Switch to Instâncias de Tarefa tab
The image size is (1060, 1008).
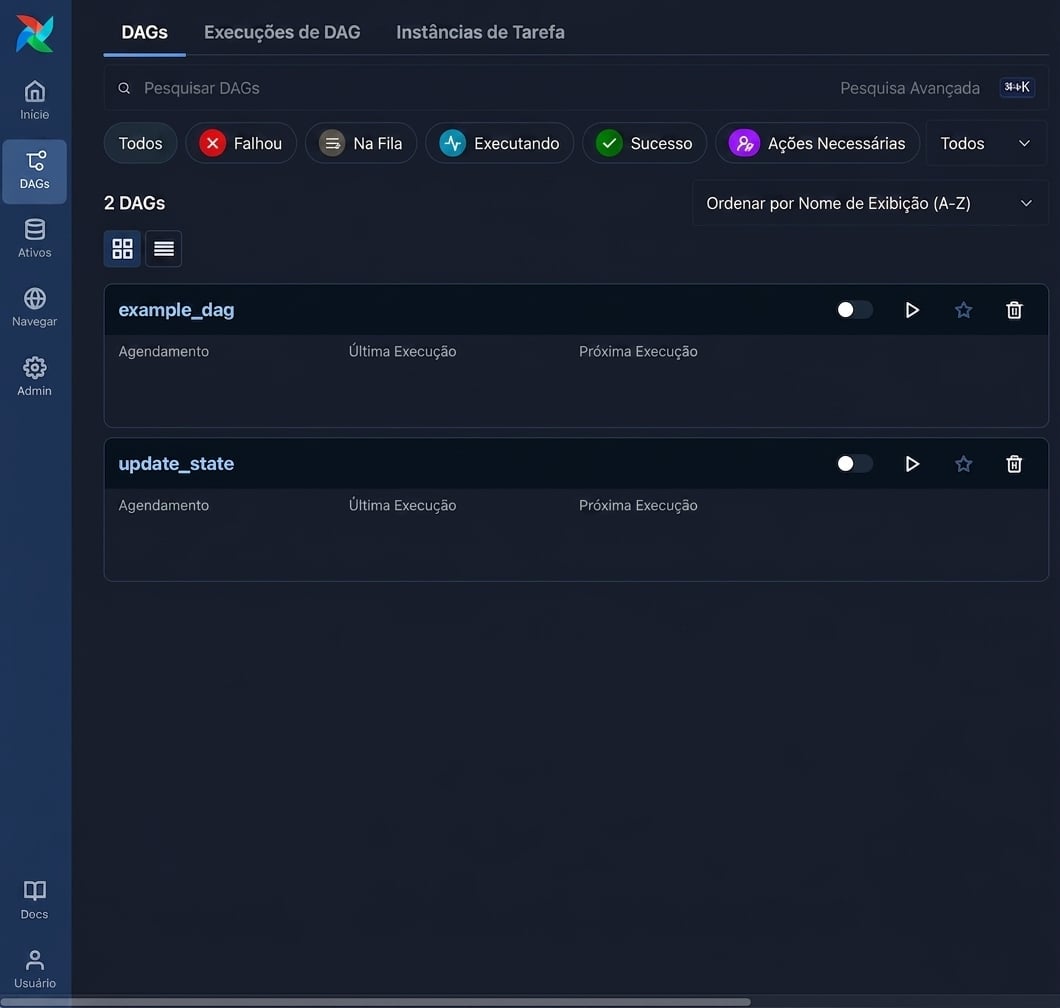480,32
